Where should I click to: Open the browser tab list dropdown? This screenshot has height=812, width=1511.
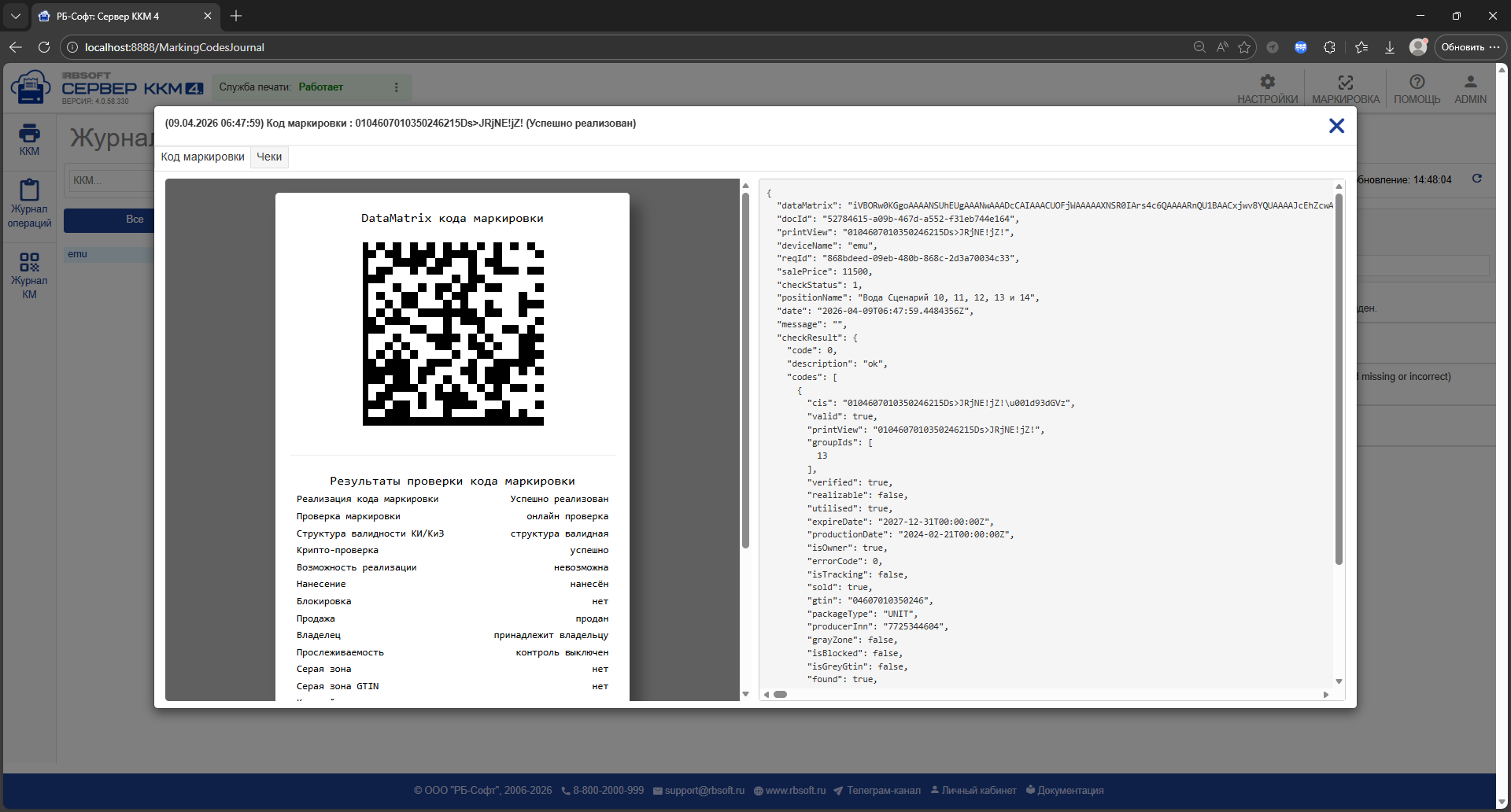[x=16, y=16]
